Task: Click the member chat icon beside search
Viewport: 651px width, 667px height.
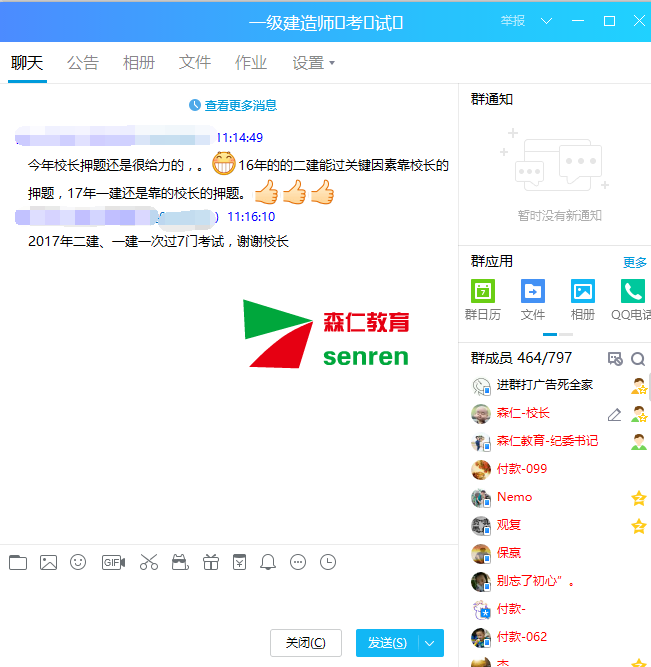Action: coord(615,359)
